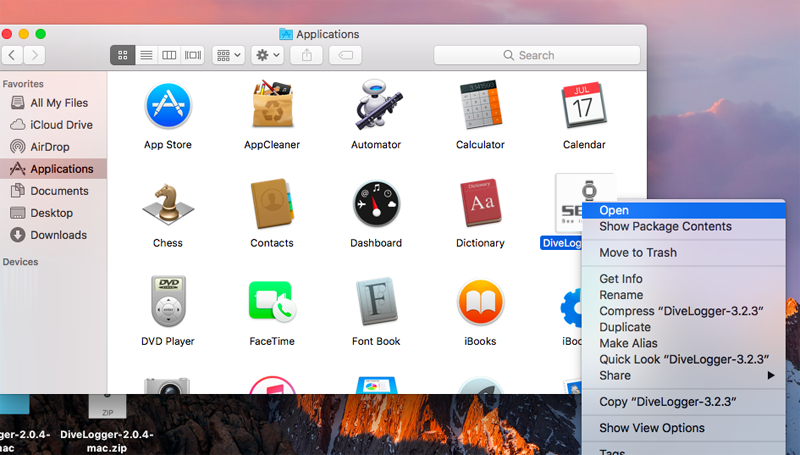Select the Automator robot icon
800x455 pixels.
point(377,105)
